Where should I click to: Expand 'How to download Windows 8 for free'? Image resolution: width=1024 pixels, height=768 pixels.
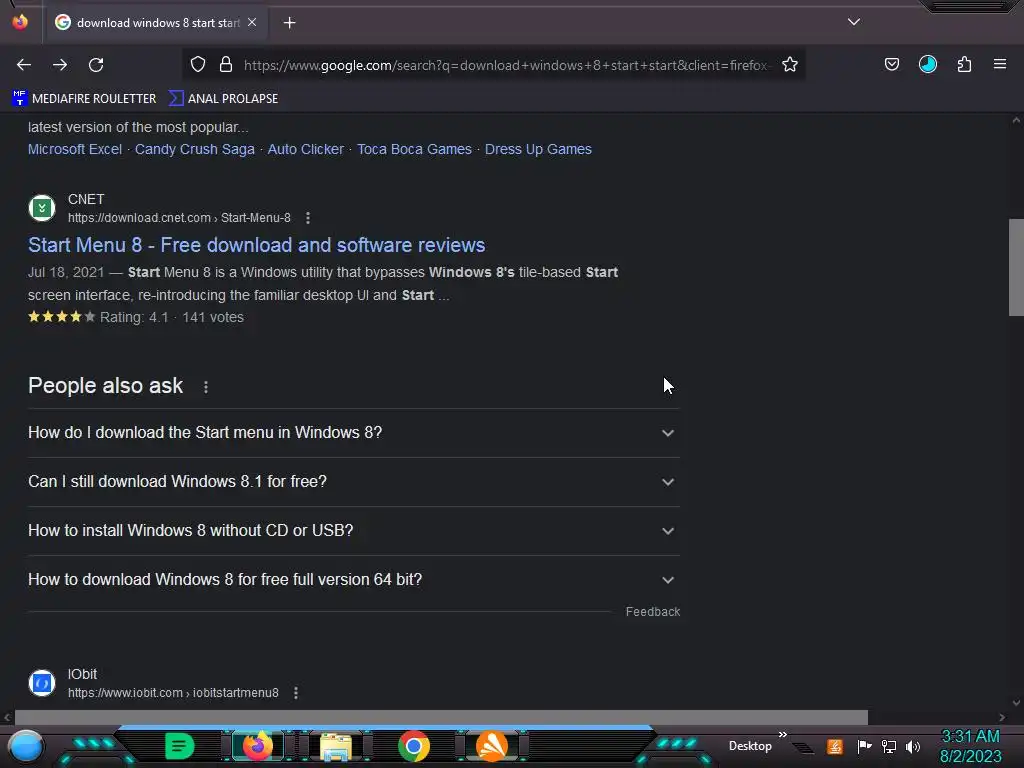(354, 580)
